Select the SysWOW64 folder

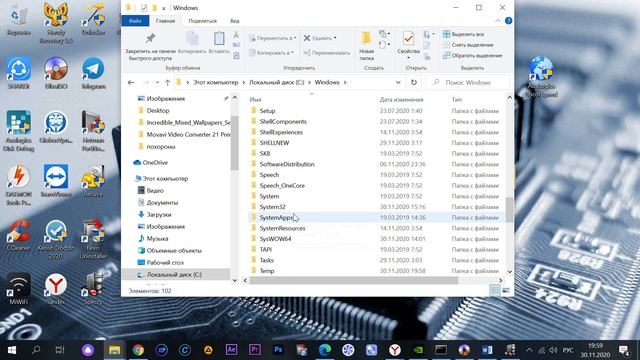(x=275, y=239)
